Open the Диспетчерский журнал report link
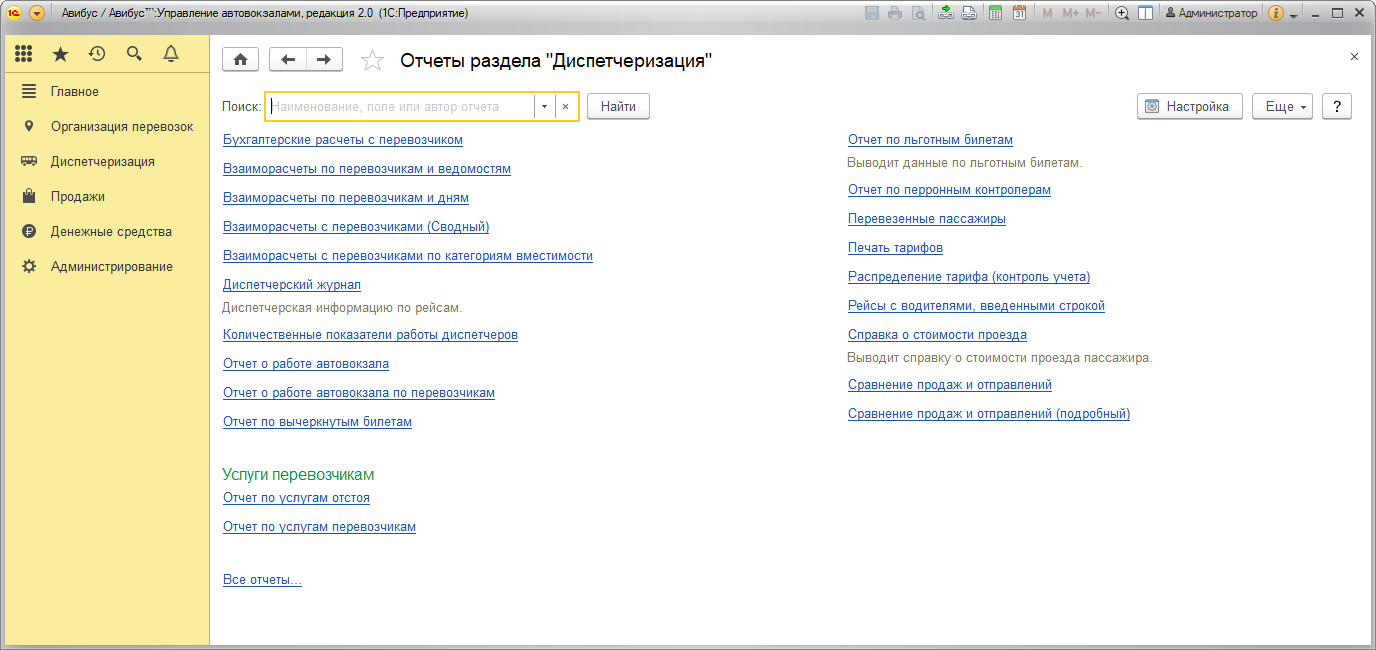Screen dimensions: 1376x650 point(291,285)
